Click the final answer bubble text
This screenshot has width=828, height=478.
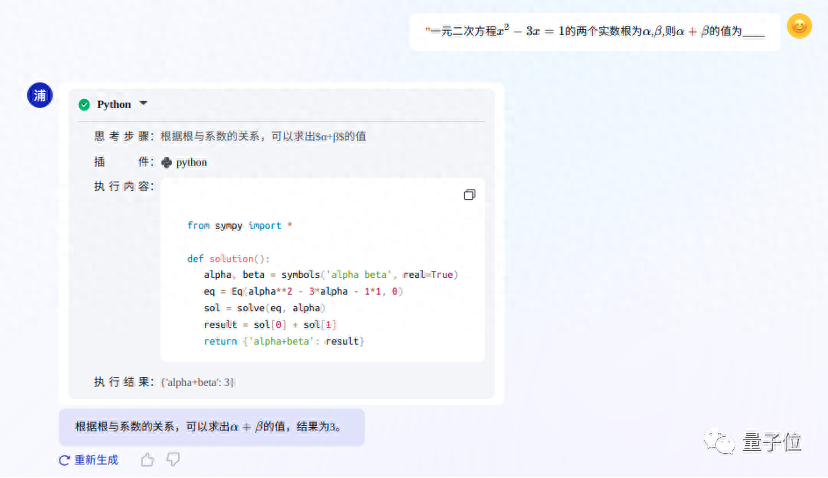point(209,427)
